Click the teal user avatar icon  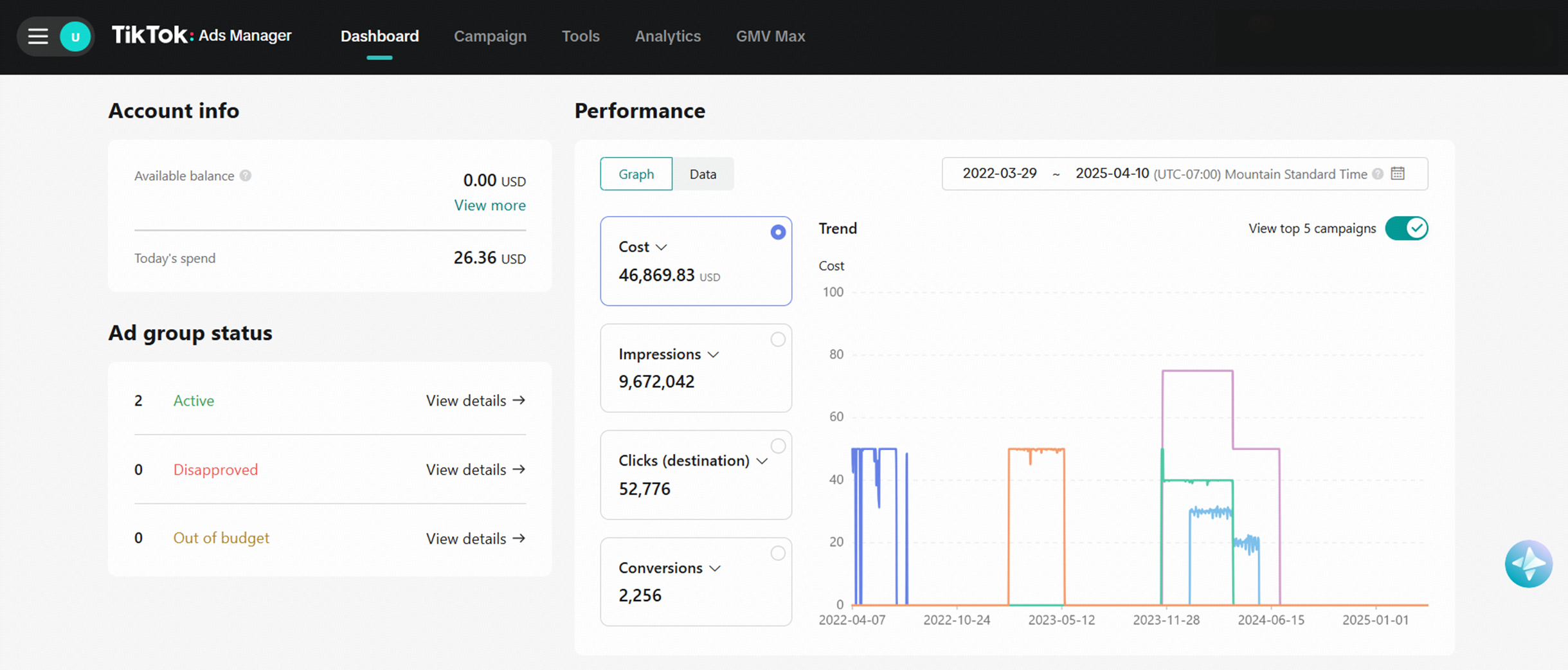pyautogui.click(x=75, y=37)
